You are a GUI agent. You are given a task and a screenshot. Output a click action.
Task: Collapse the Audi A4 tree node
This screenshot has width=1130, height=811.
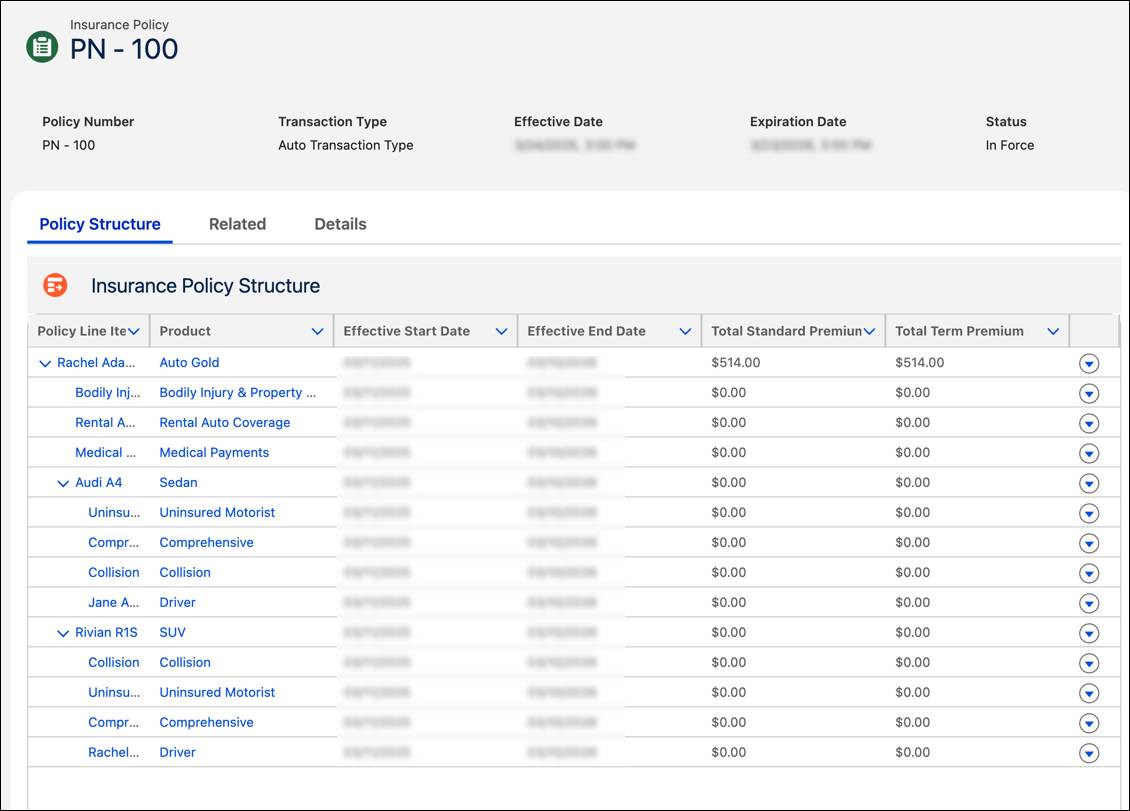click(63, 483)
